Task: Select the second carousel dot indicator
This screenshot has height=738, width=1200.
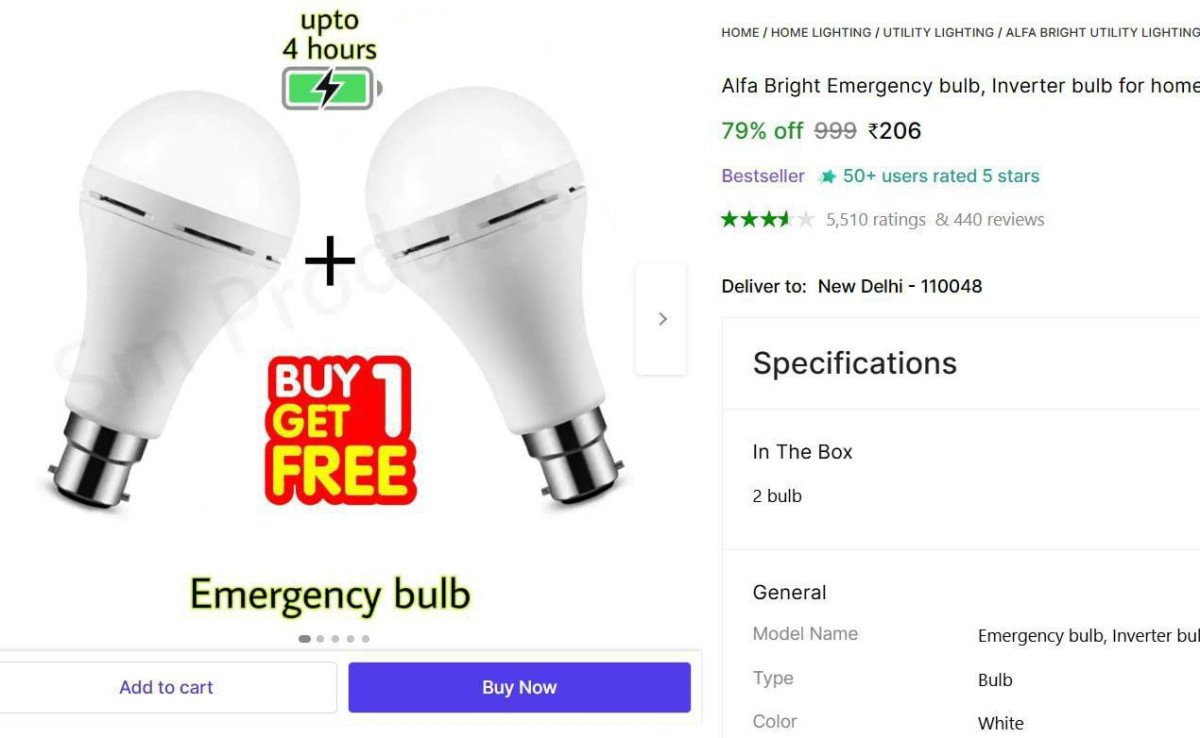Action: (x=320, y=639)
